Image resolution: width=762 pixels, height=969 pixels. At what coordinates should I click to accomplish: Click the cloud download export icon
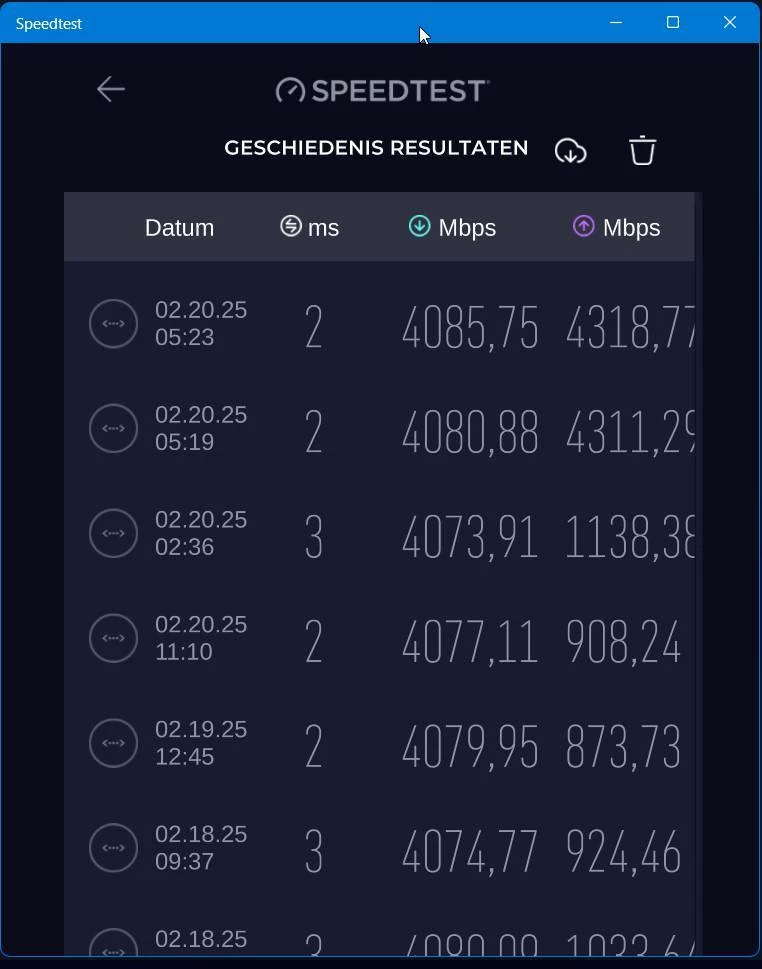pos(570,150)
